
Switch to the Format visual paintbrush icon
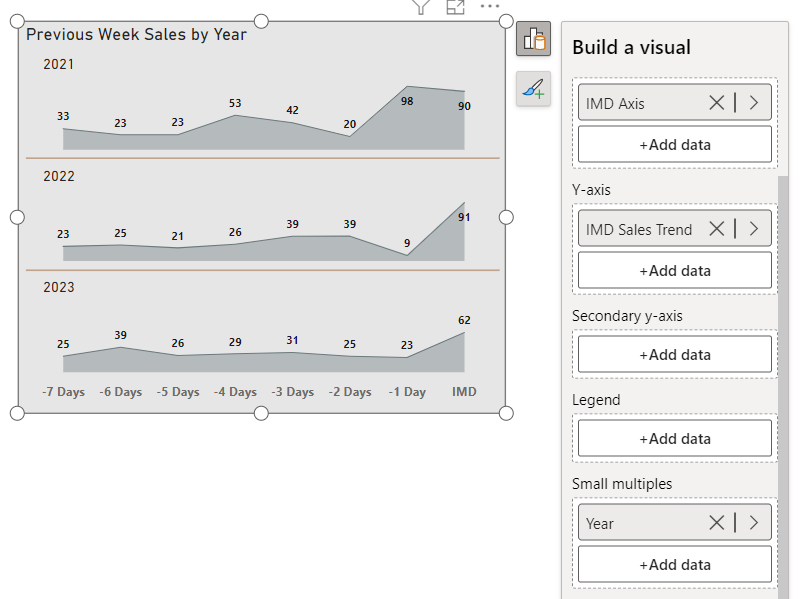pos(533,89)
